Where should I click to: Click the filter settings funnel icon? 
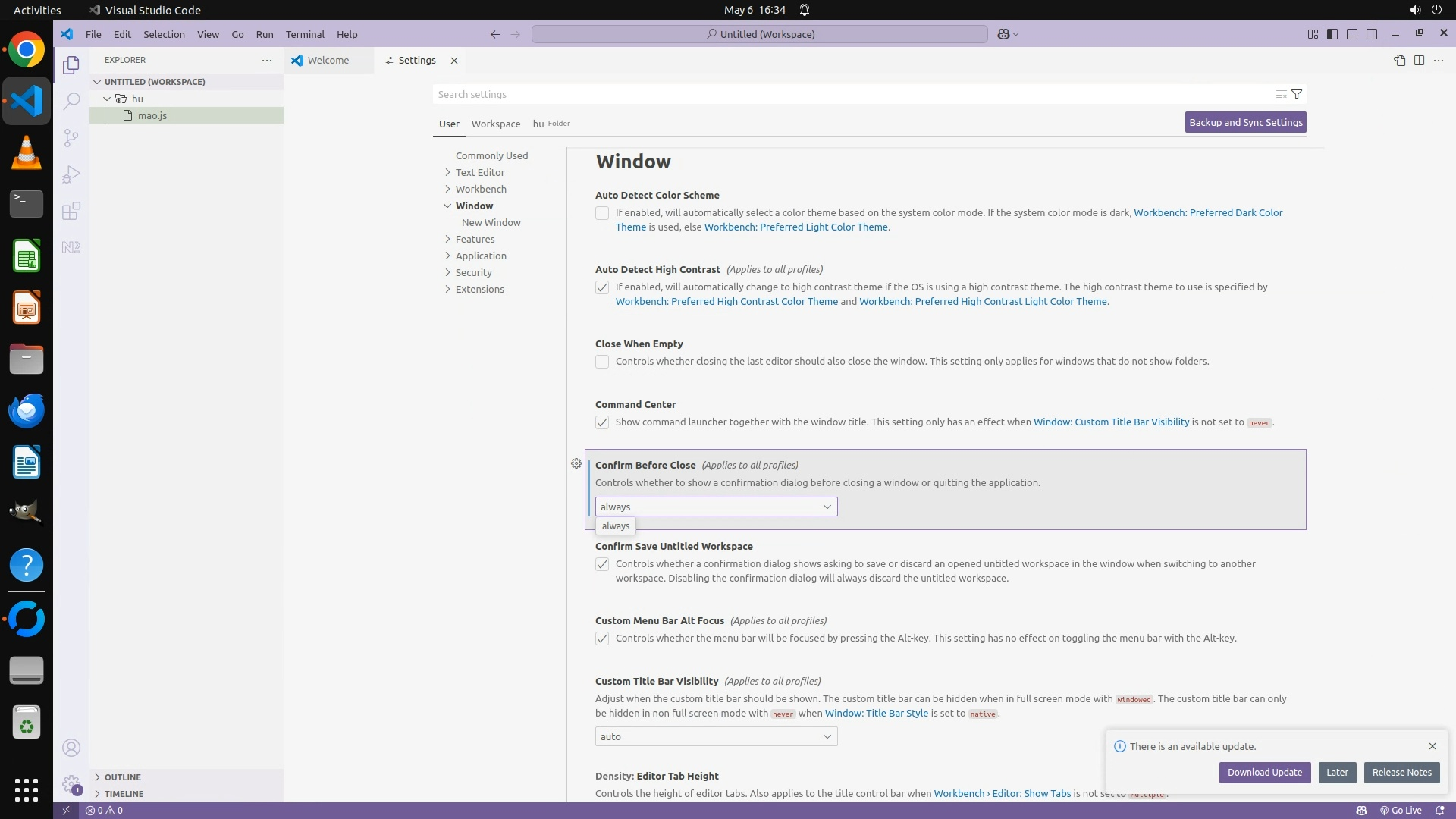tap(1297, 94)
